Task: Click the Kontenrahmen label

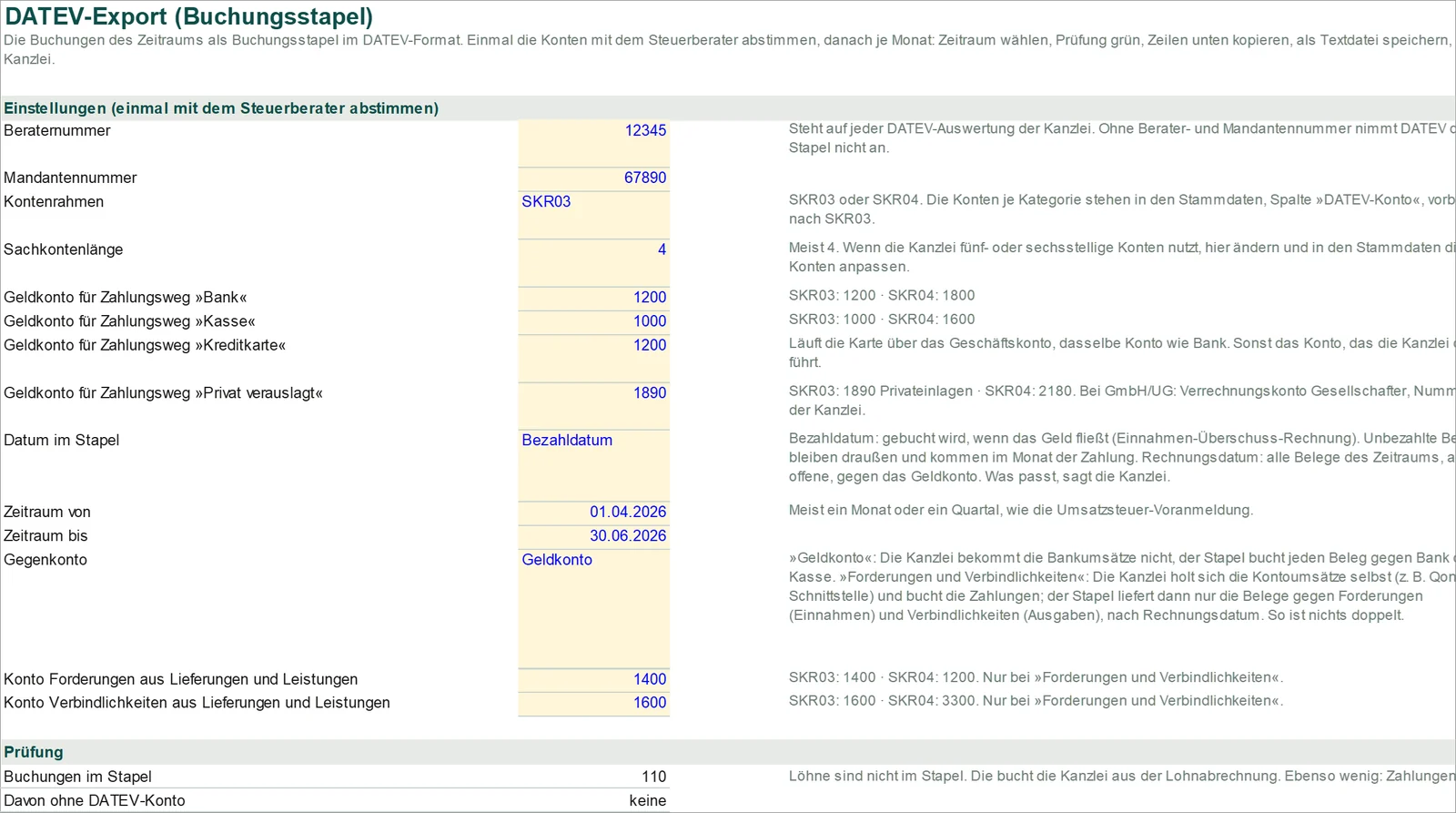Action: click(54, 202)
